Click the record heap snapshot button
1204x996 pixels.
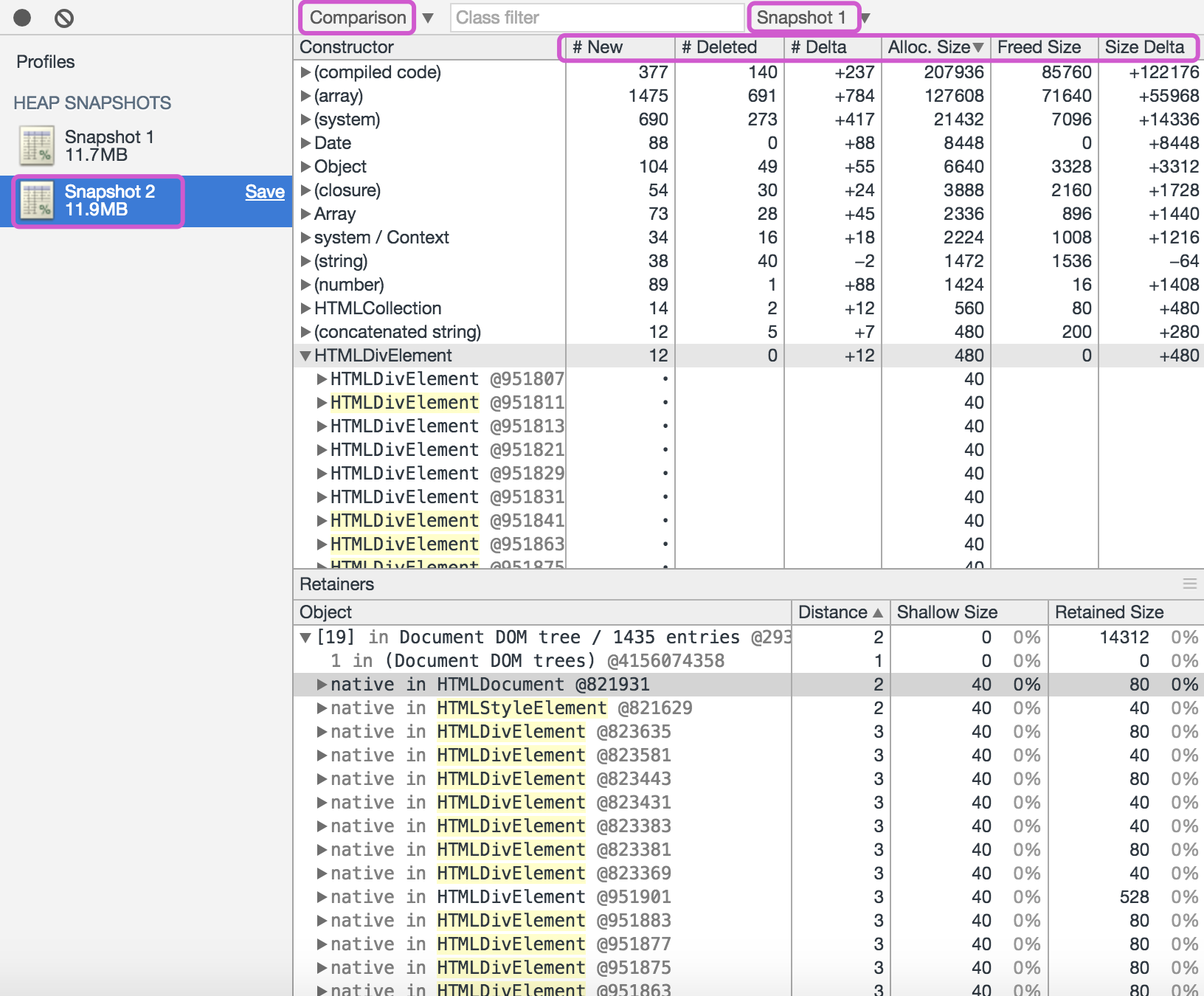(x=22, y=18)
